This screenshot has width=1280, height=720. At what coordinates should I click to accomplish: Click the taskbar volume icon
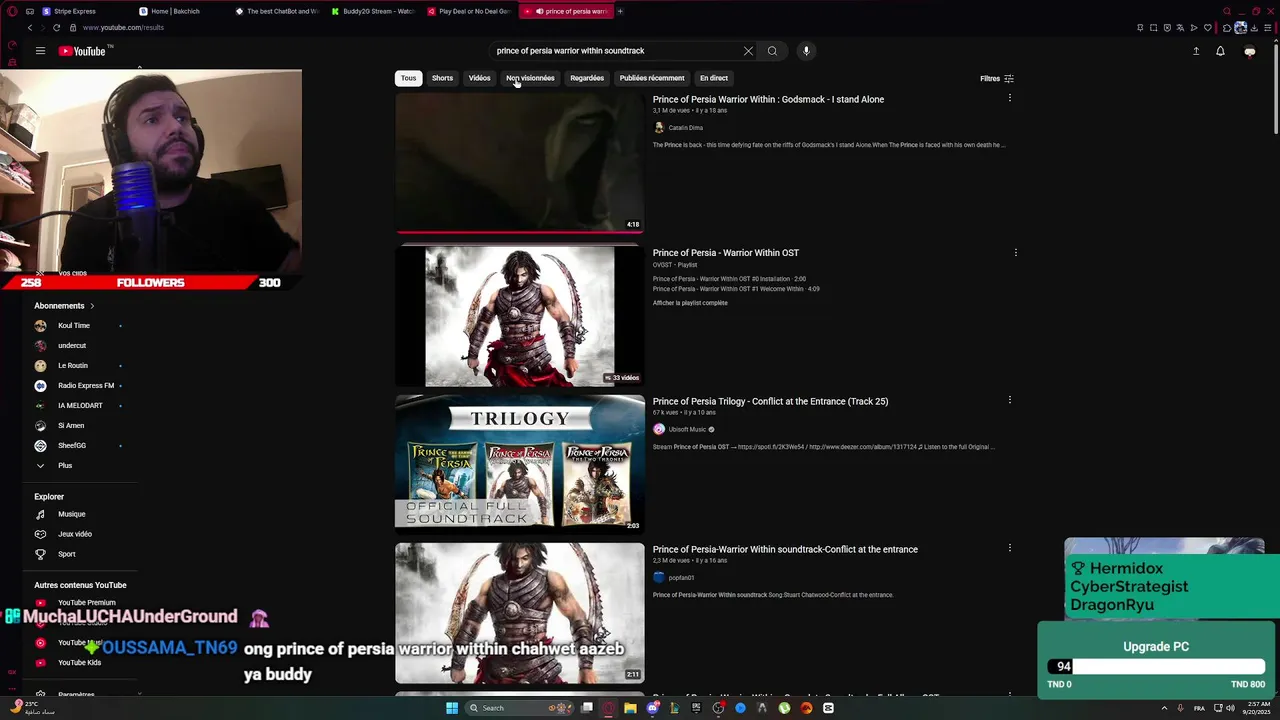(x=1230, y=708)
